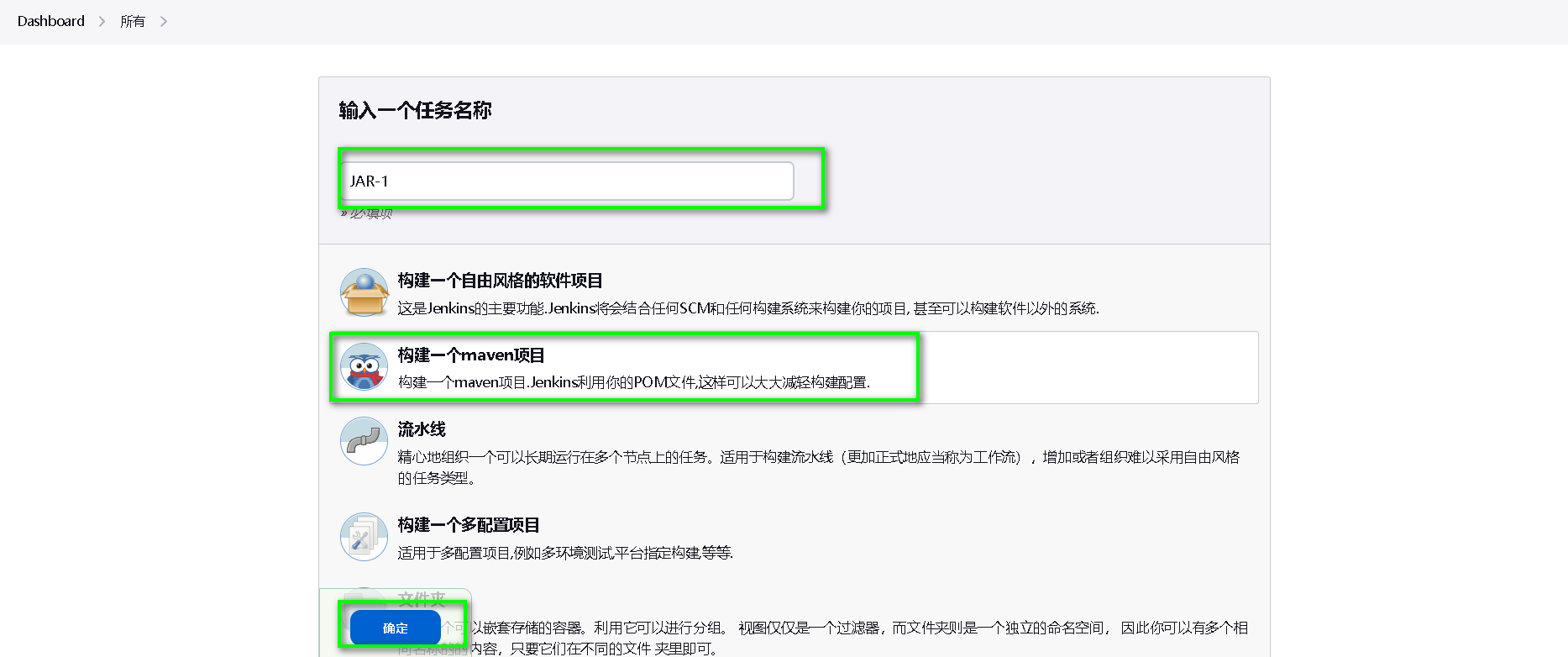Click the Dashboard breadcrumb link
The height and width of the screenshot is (657, 1568).
(x=51, y=21)
